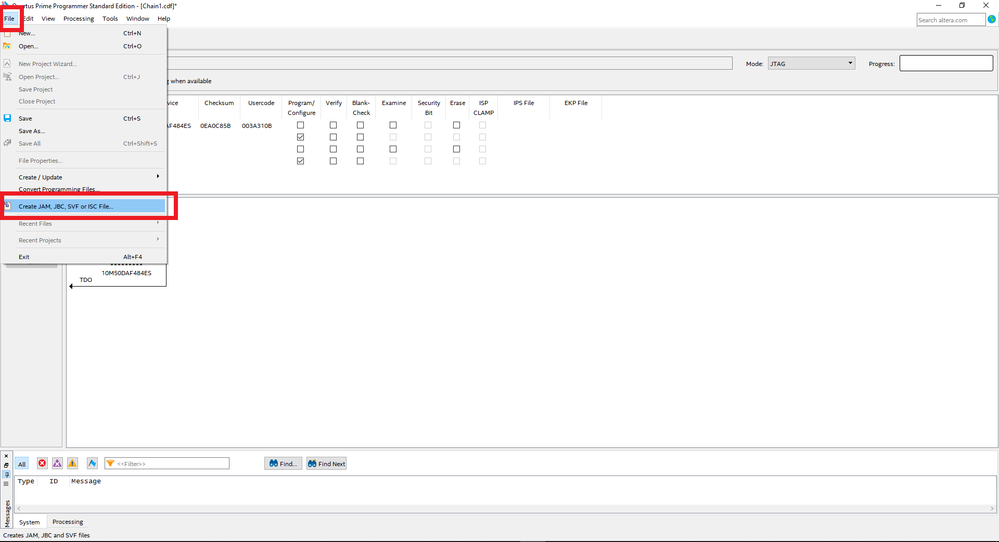The image size is (999, 542).
Task: Open the Messages panel options icon
Action: (6, 484)
